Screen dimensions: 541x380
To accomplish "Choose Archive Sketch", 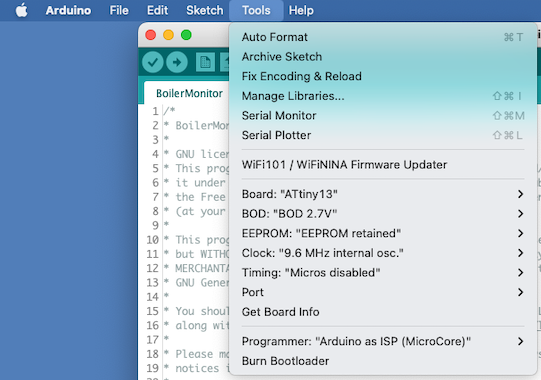I will click(383, 57).
